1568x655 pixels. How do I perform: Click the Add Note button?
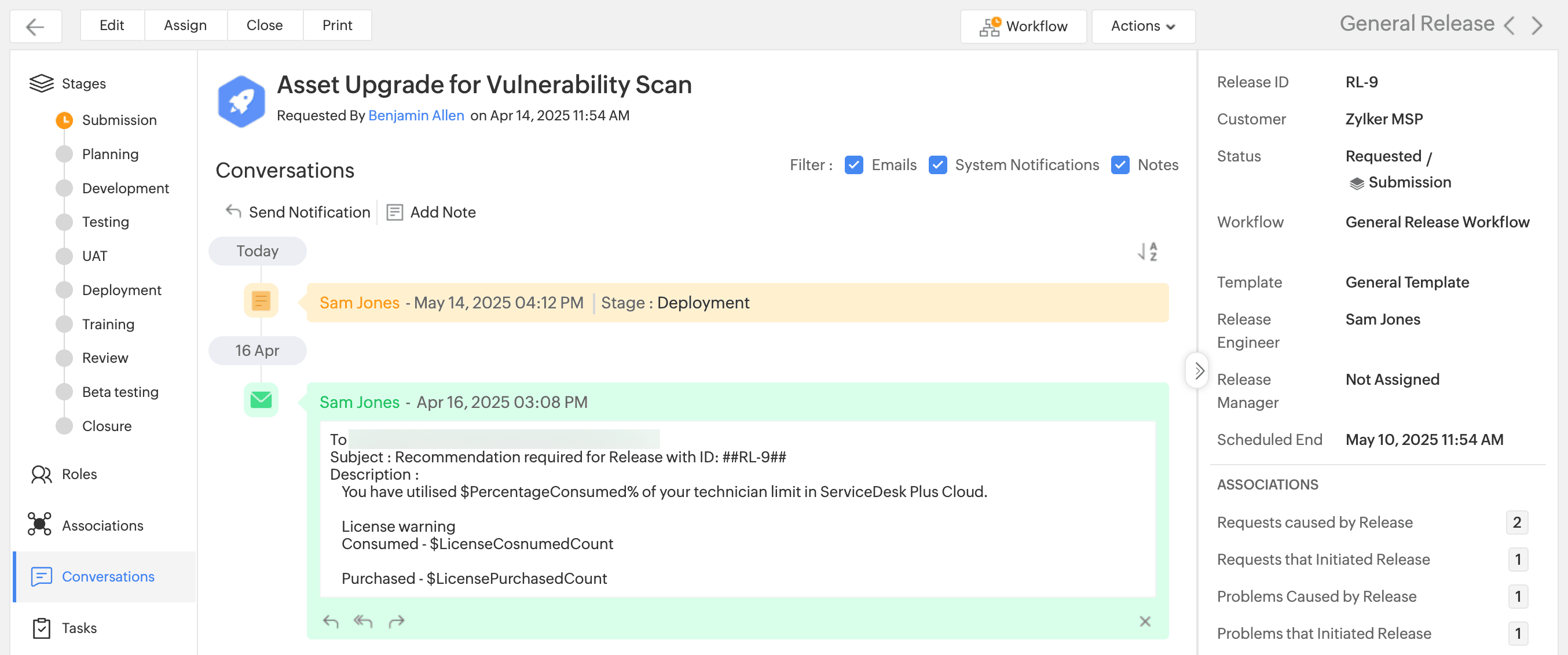pyautogui.click(x=431, y=212)
